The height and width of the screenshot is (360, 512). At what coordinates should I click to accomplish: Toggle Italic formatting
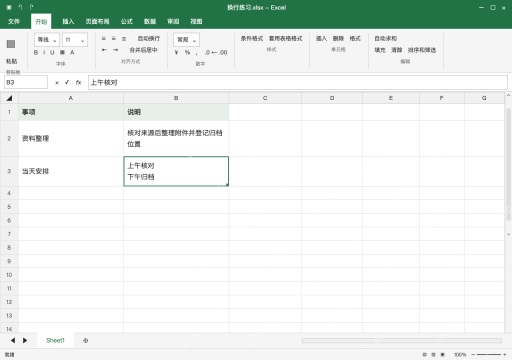click(44, 52)
